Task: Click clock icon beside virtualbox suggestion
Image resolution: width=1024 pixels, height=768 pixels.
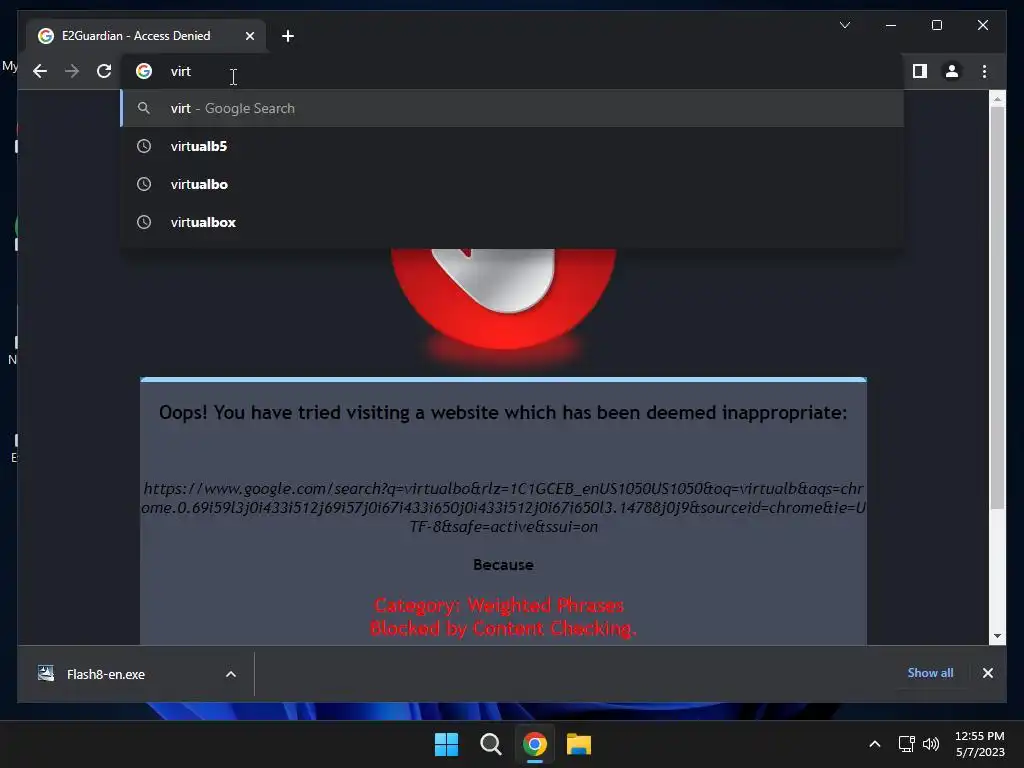Action: pos(144,222)
